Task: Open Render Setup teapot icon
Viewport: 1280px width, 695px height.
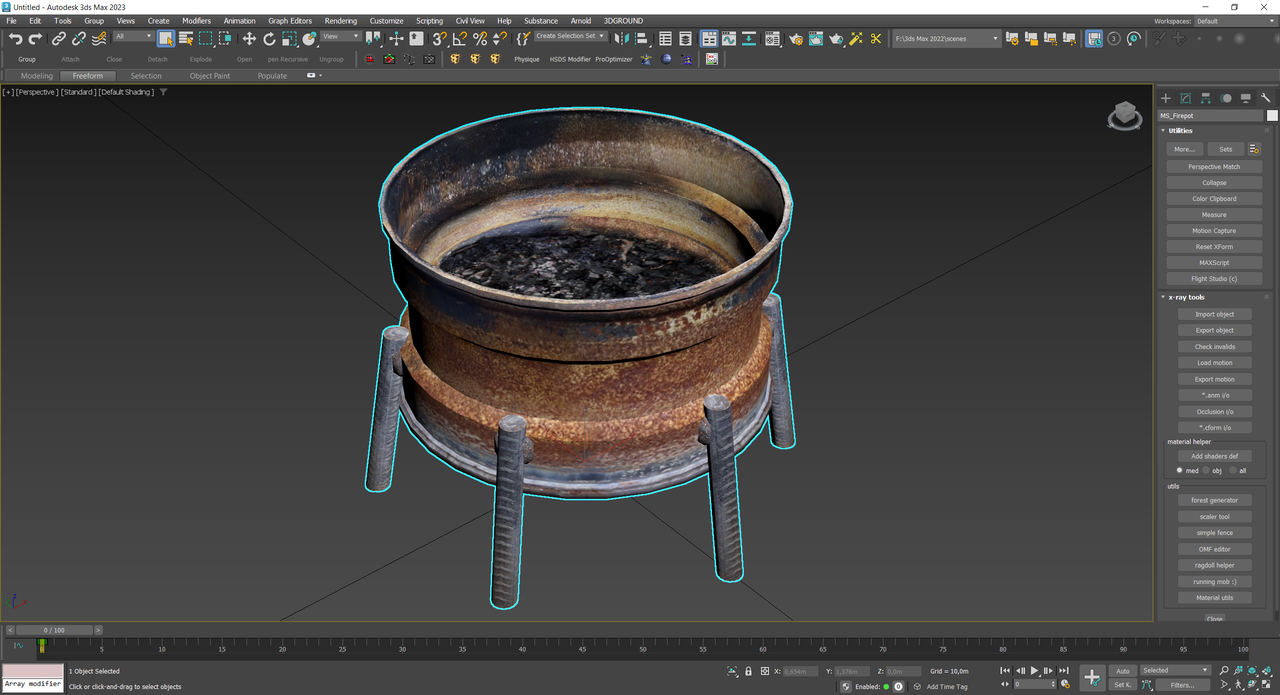Action: pyautogui.click(x=795, y=39)
